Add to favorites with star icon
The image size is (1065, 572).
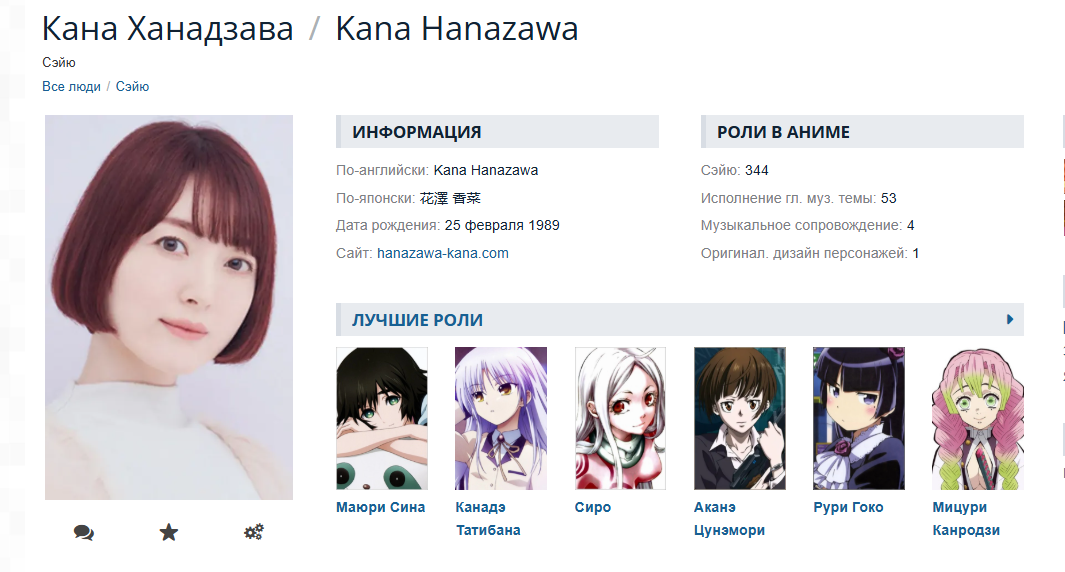[x=168, y=532]
